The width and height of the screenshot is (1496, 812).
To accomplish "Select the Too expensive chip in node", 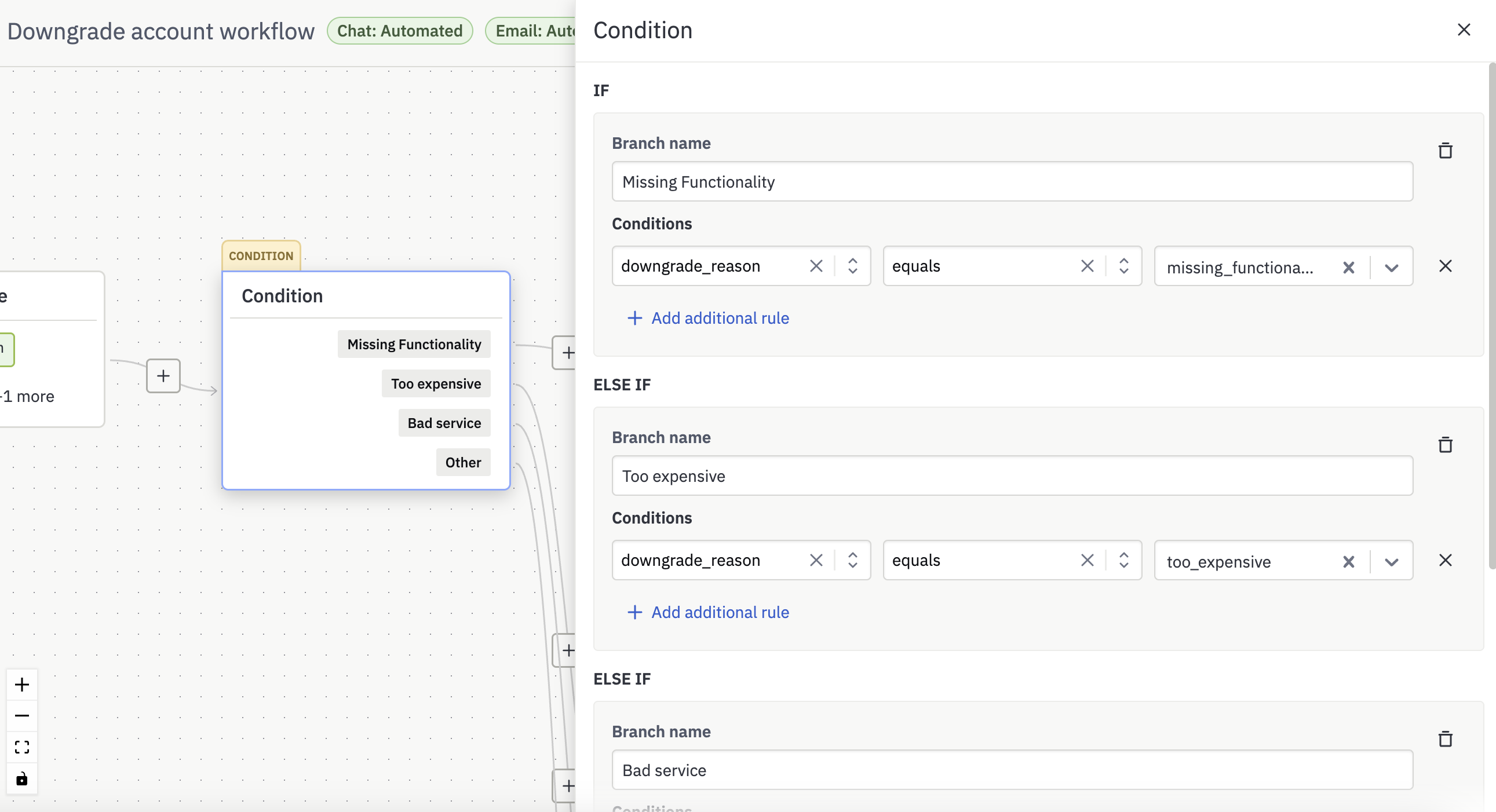I will tap(436, 383).
